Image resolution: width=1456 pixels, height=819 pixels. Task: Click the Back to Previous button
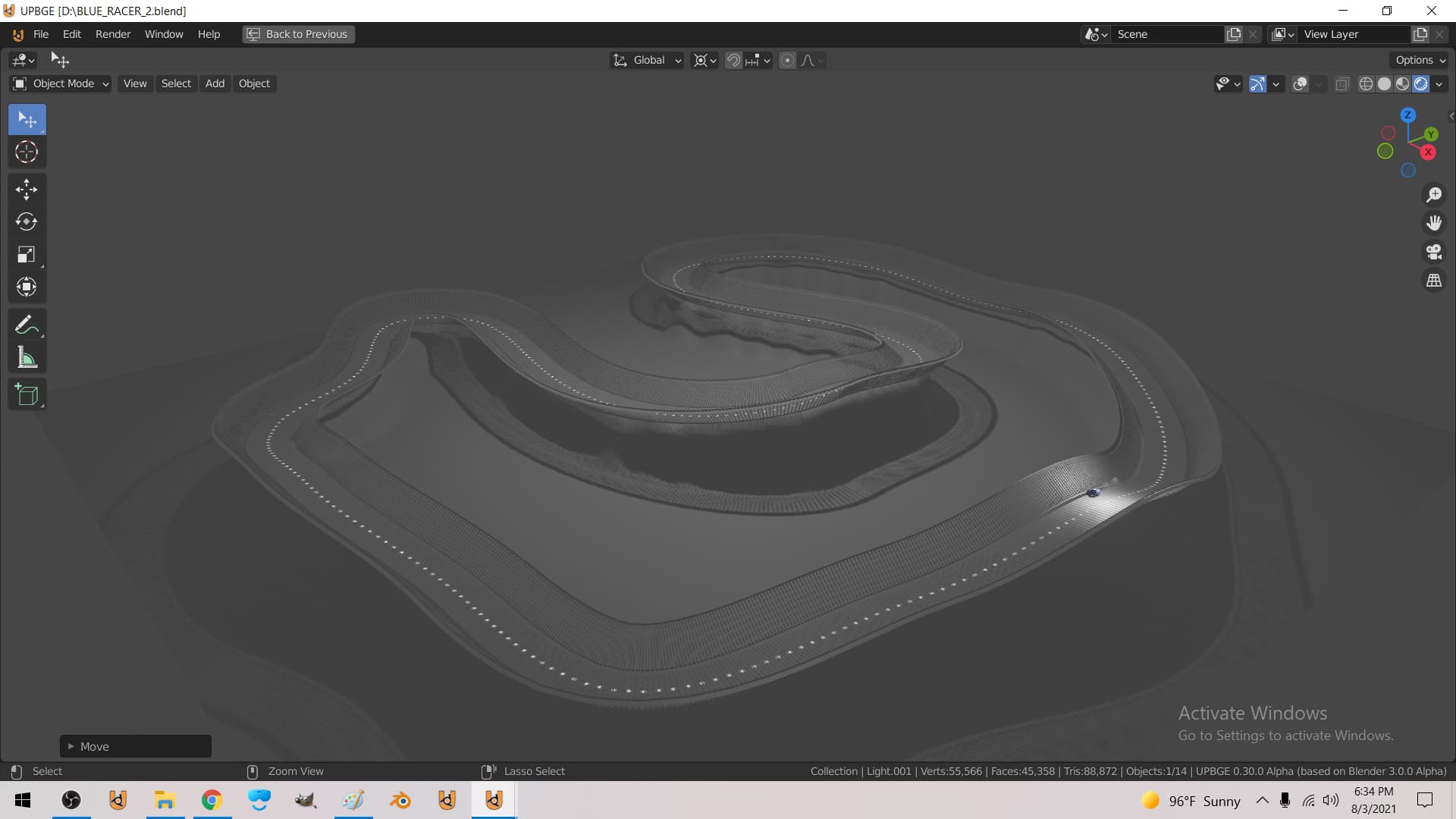[299, 34]
